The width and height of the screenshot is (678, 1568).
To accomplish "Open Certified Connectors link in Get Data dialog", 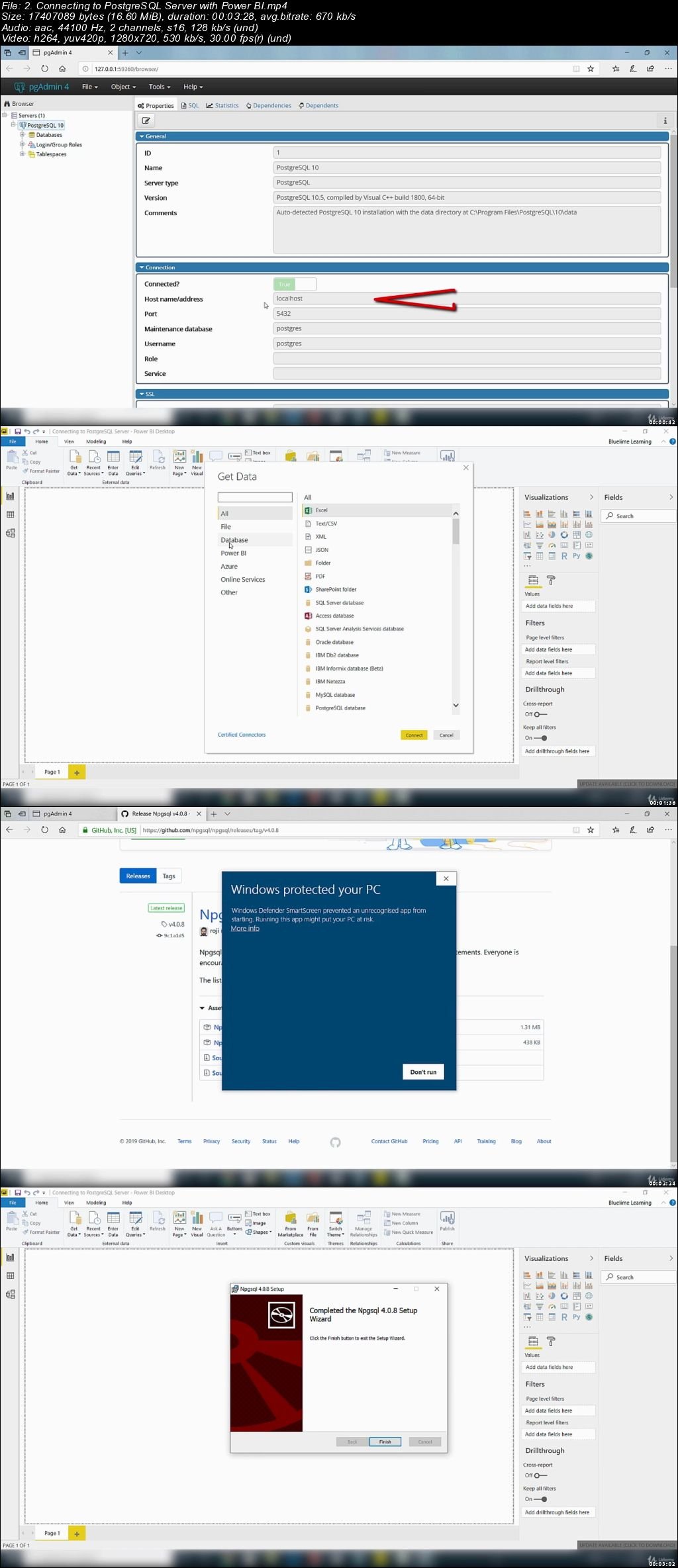I will click(242, 735).
